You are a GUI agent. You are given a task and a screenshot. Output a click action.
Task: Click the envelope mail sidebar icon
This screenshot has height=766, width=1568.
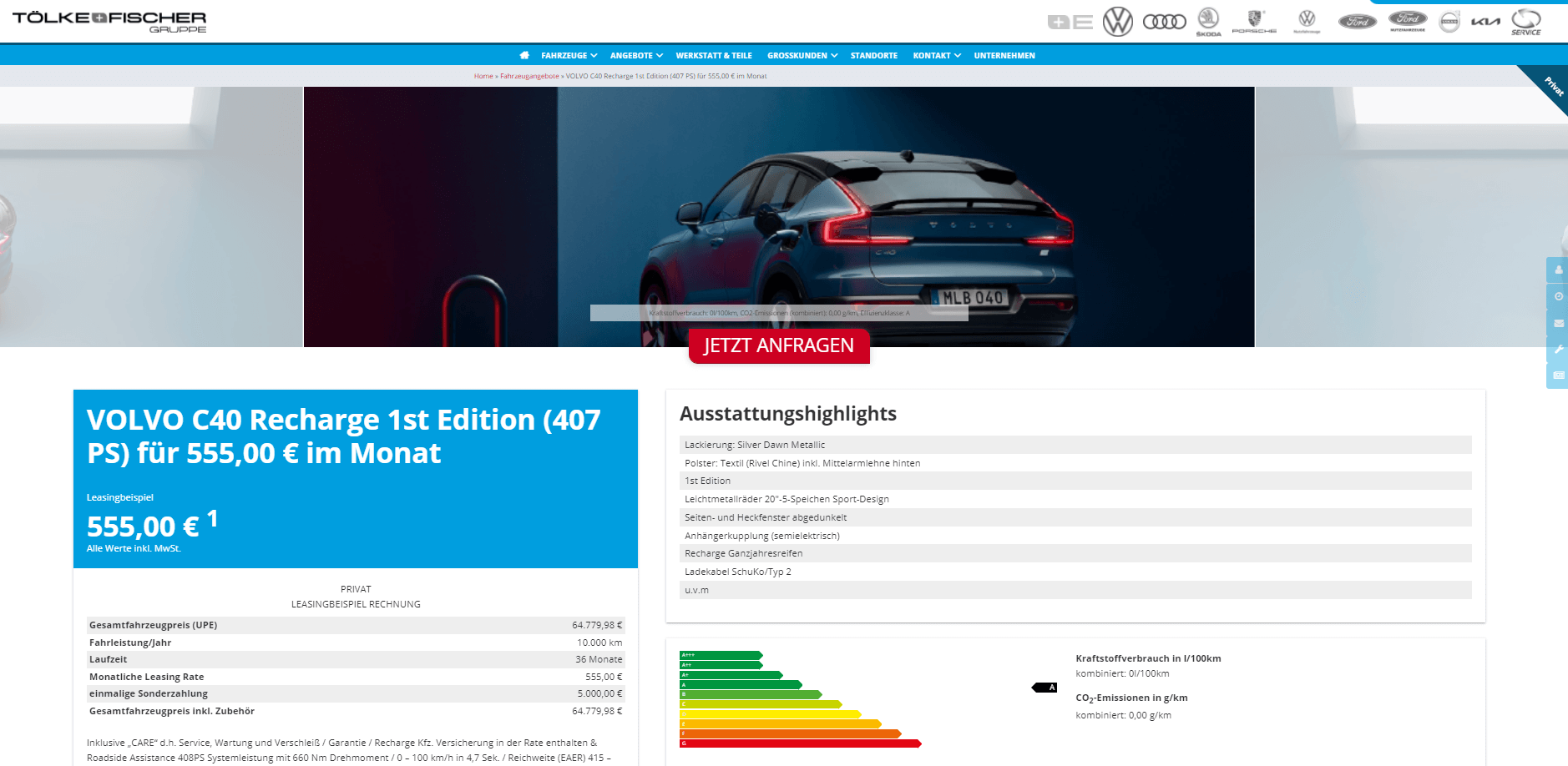tap(1558, 323)
